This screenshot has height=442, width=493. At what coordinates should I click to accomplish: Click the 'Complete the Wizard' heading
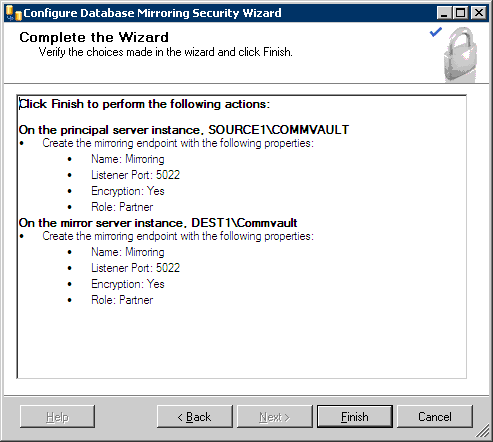[x=94, y=37]
